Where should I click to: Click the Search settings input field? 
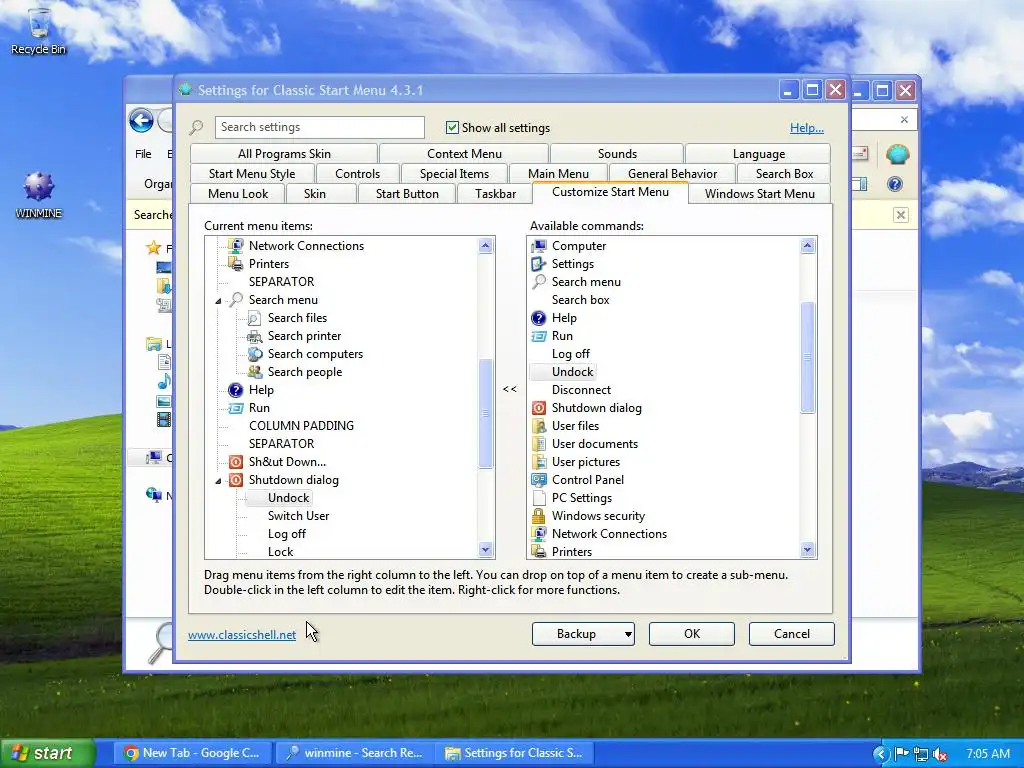(x=319, y=127)
